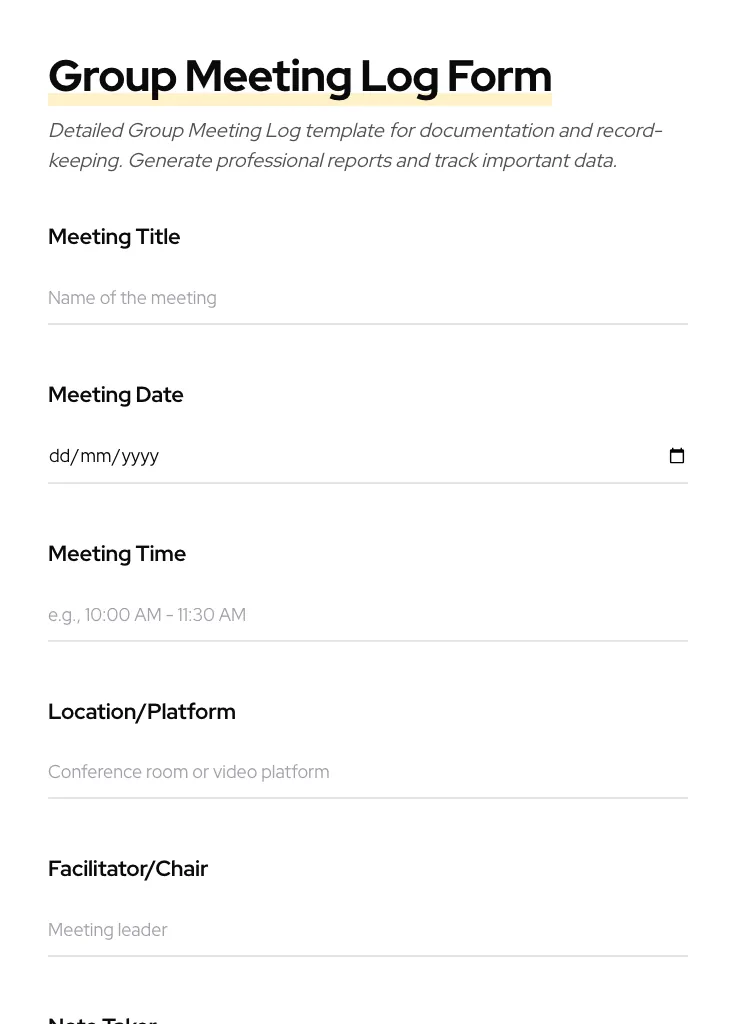Click the form description text
This screenshot has width=736, height=1024.
tap(355, 145)
